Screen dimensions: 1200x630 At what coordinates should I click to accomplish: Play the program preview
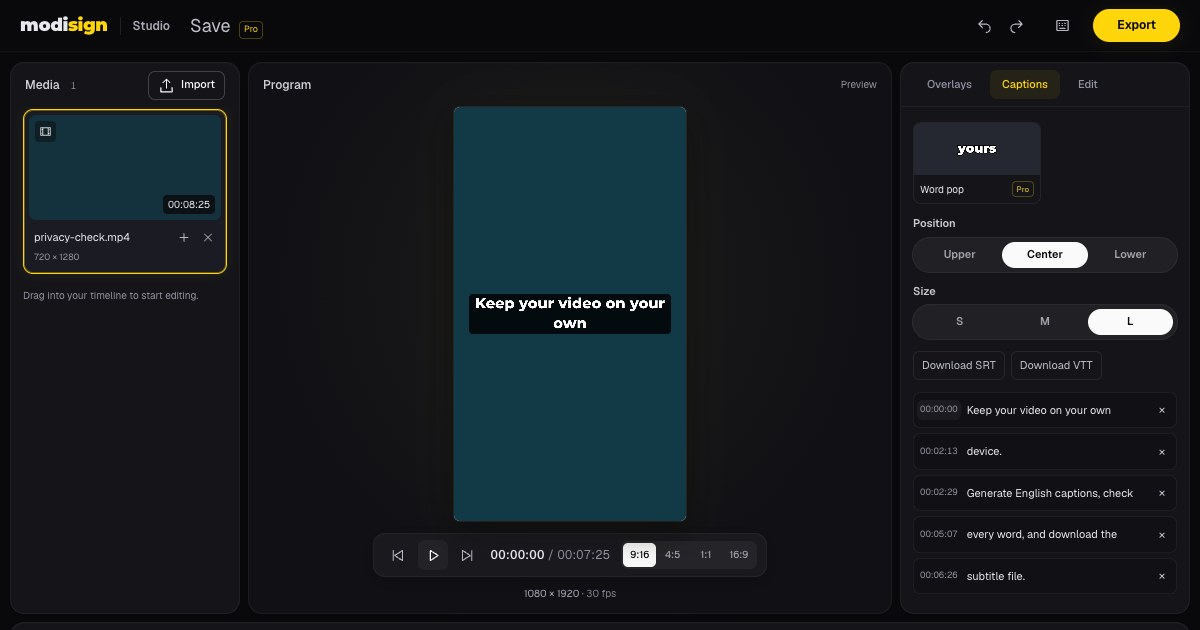click(x=433, y=555)
